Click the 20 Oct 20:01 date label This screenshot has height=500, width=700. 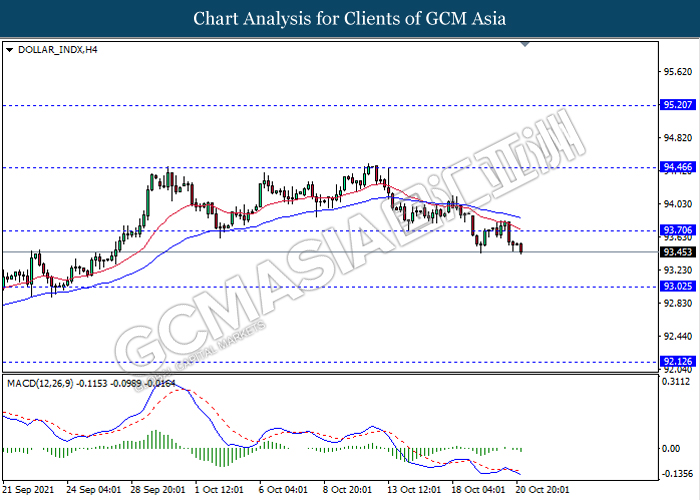[543, 490]
